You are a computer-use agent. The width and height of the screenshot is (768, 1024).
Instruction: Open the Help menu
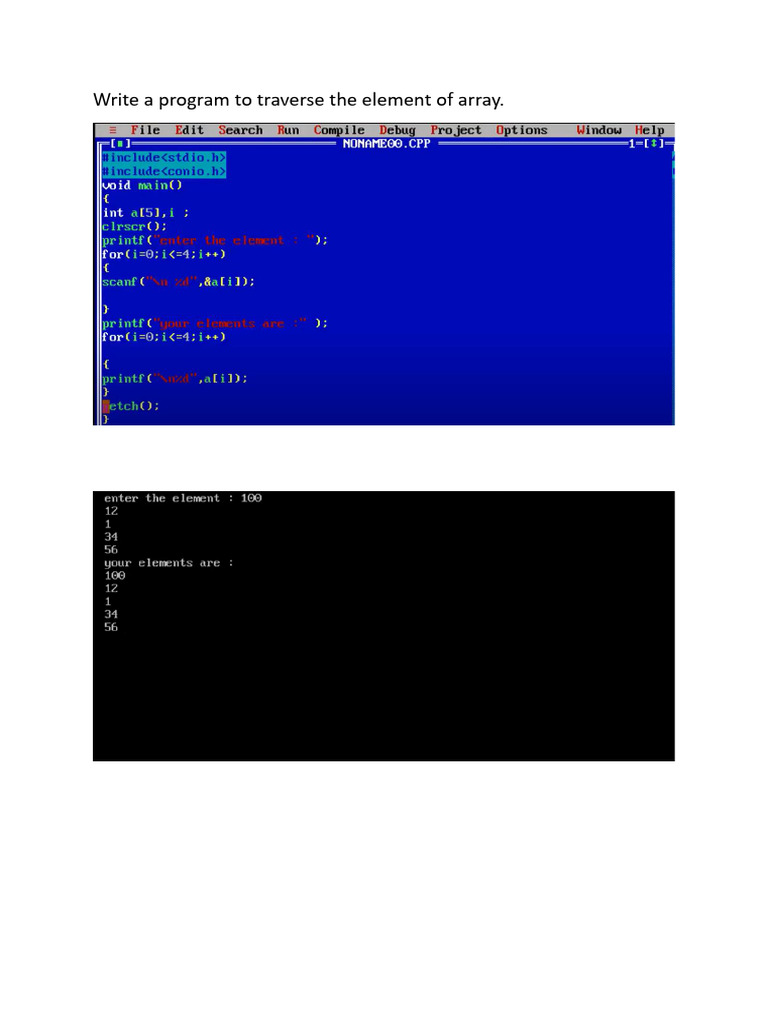coord(649,131)
